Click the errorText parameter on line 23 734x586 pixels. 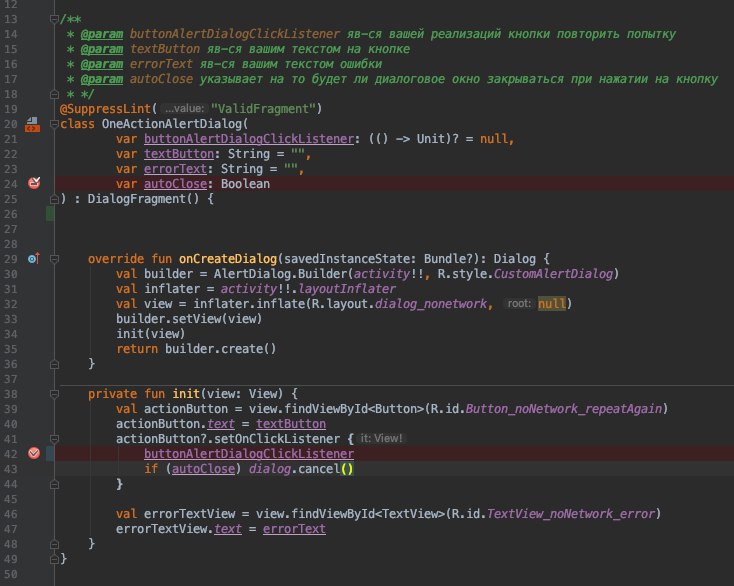pos(175,169)
